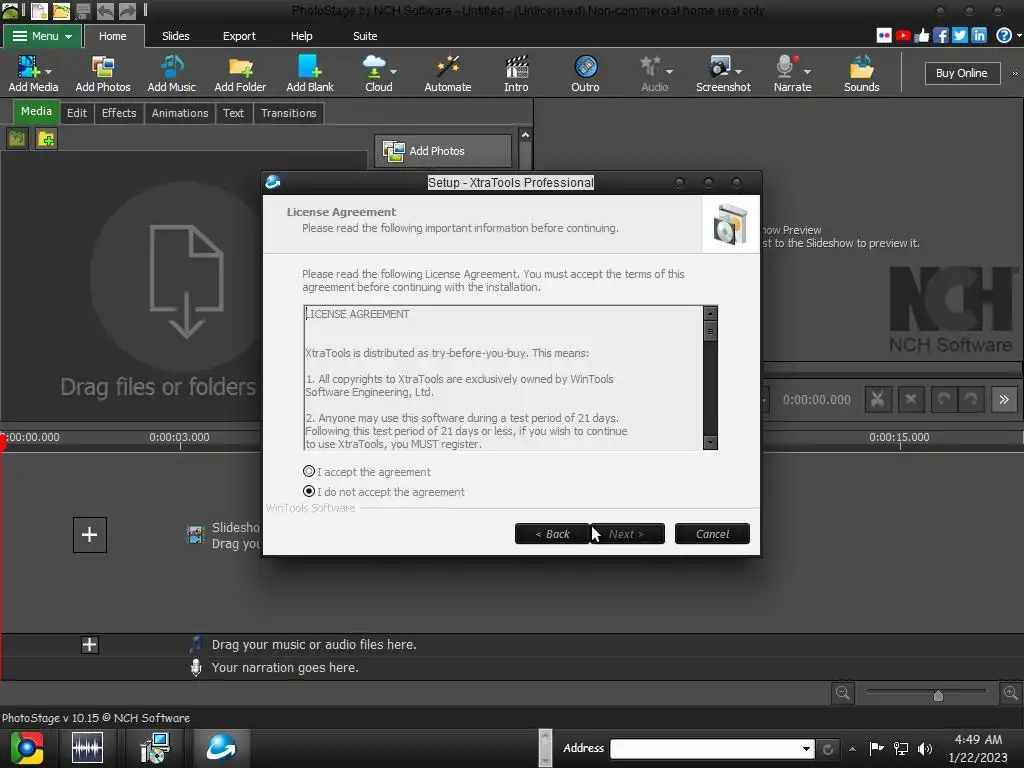Screen dimensions: 1024x768
Task: Click the LinkedIn social icon
Action: point(978,36)
